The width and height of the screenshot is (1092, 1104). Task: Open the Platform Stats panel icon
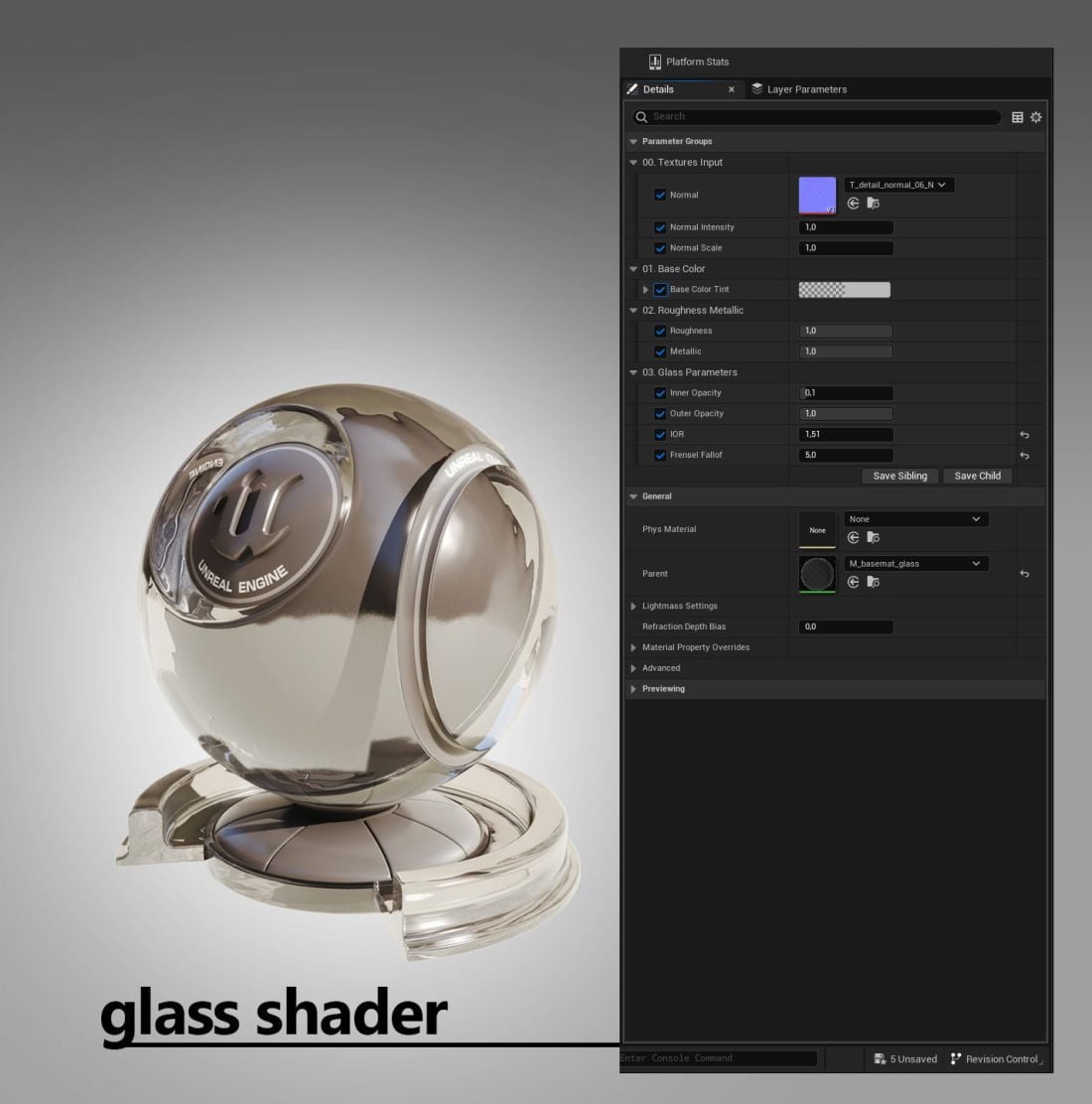point(655,62)
